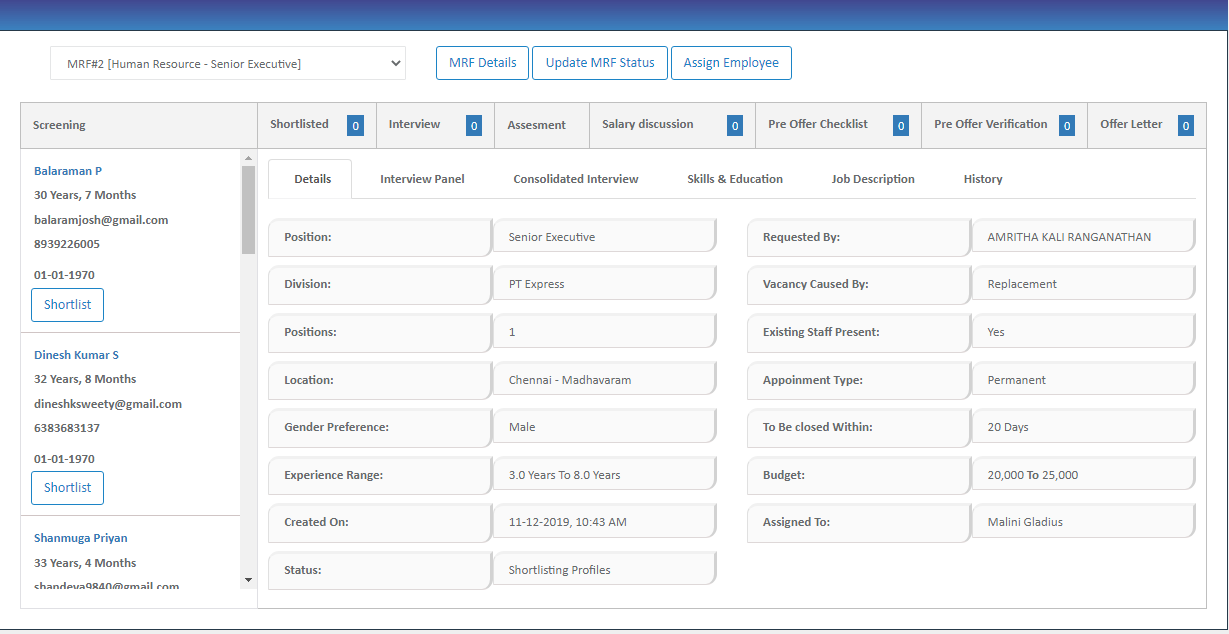Viewport: 1229px width, 634px height.
Task: Open the Pre Offer Checklist stage
Action: click(817, 124)
